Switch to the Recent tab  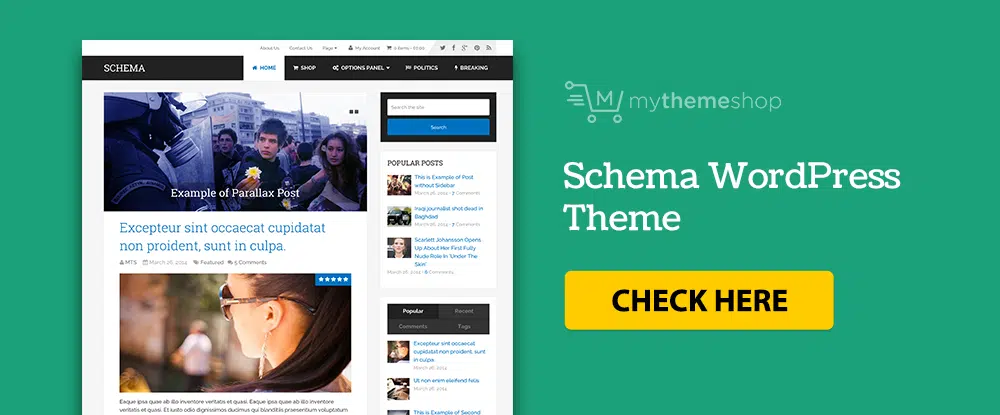[464, 311]
